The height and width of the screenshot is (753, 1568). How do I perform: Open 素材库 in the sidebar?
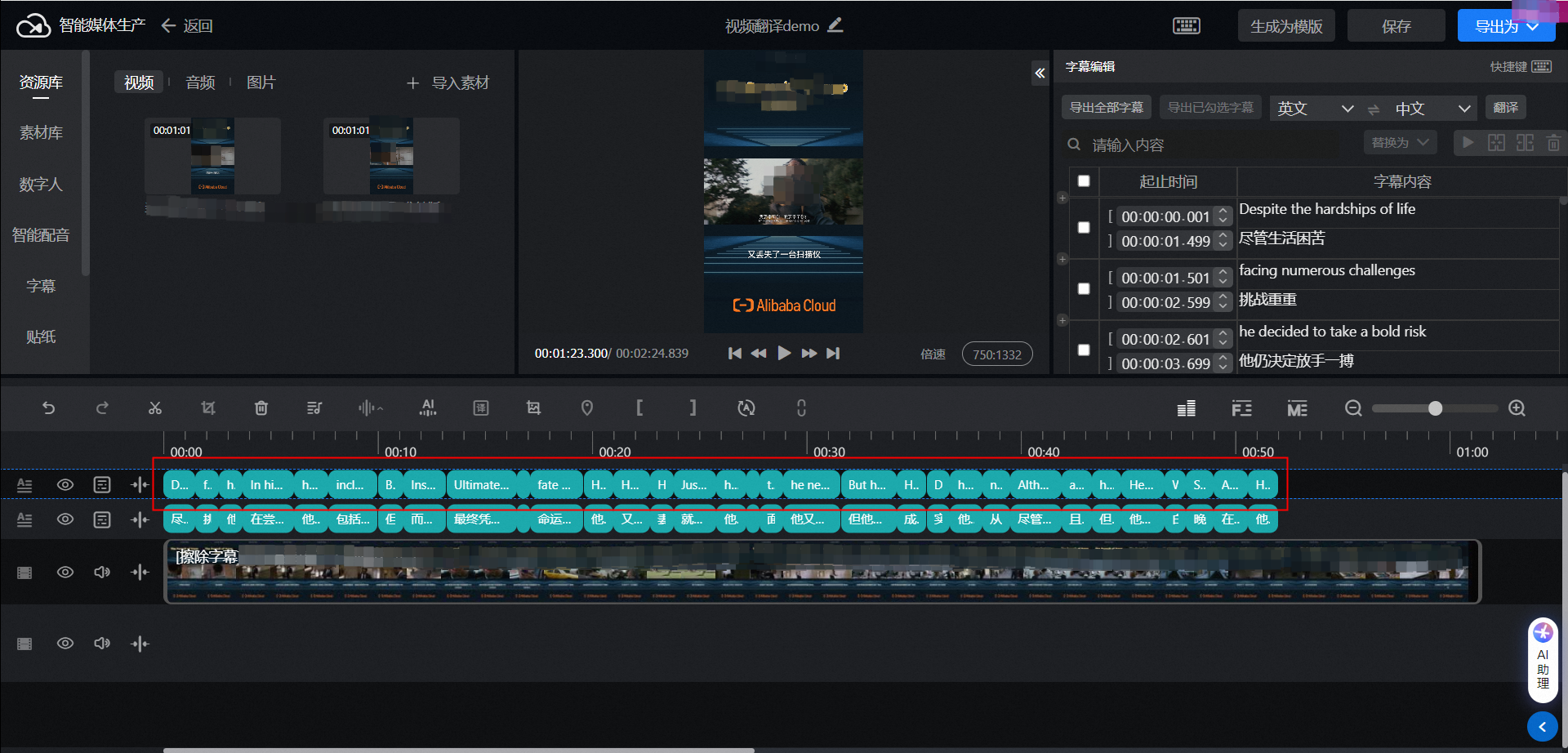coord(41,133)
